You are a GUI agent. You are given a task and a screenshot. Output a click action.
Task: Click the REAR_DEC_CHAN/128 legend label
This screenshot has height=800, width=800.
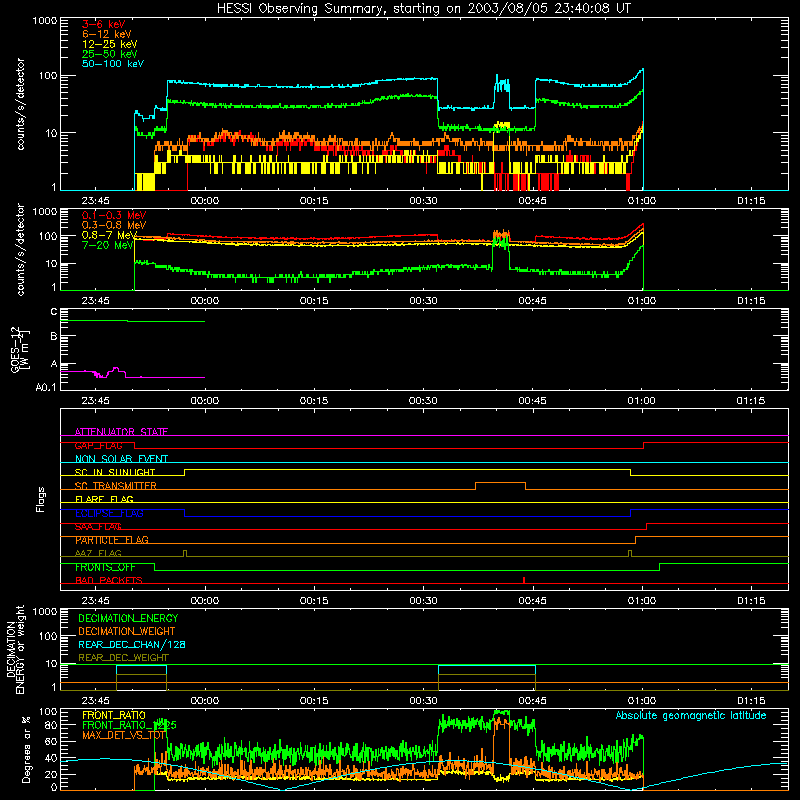[x=132, y=644]
